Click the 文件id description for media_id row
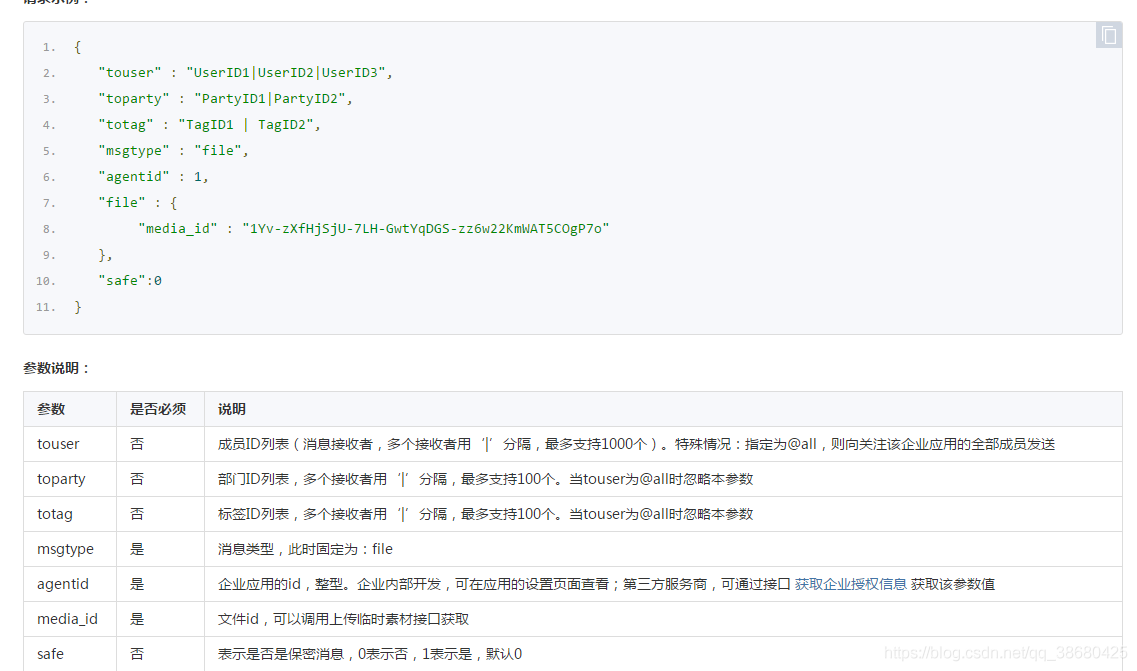The image size is (1137, 671). (343, 619)
